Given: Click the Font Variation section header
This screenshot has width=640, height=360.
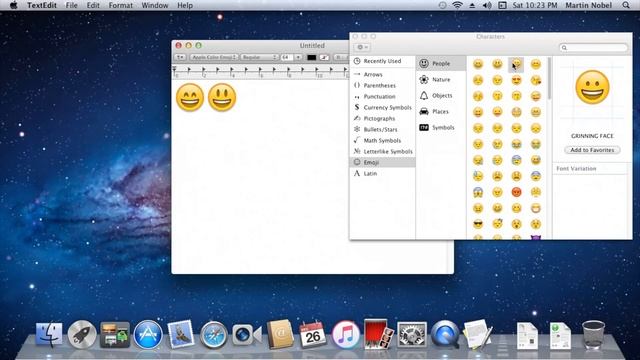Looking at the screenshot, I should [x=576, y=169].
